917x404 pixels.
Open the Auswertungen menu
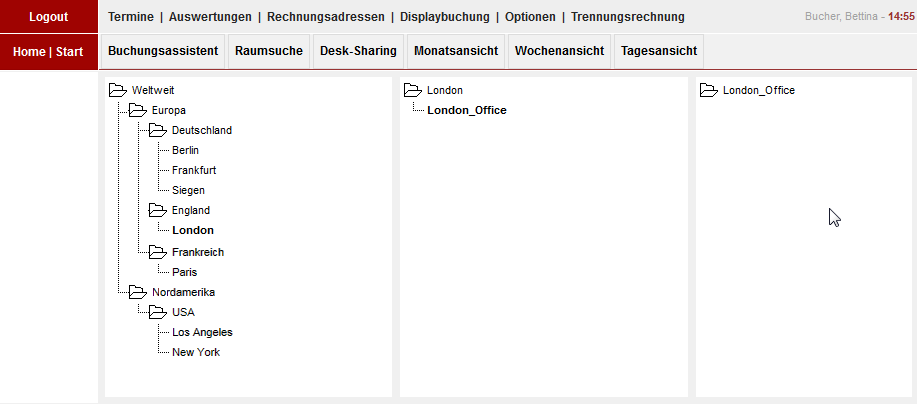pos(211,17)
